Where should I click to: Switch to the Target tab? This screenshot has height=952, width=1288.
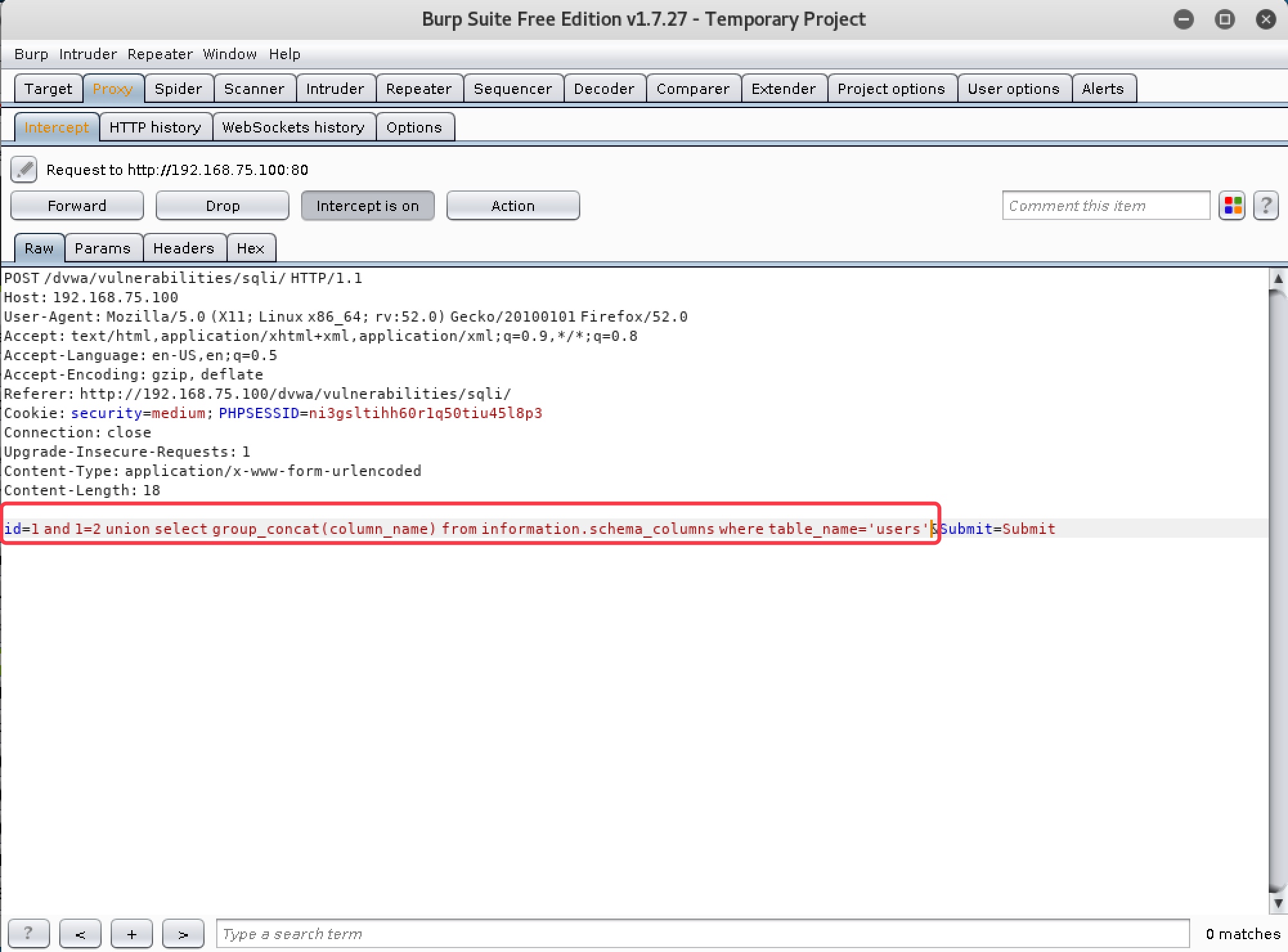pos(48,89)
